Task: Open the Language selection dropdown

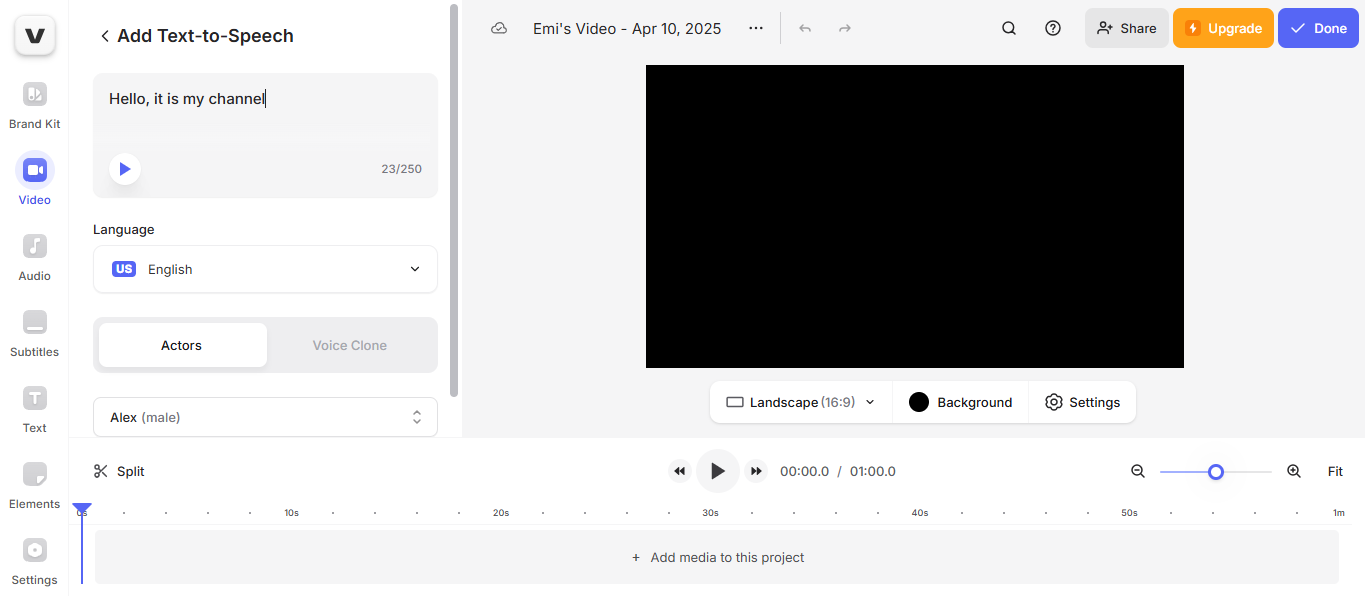Action: click(264, 269)
